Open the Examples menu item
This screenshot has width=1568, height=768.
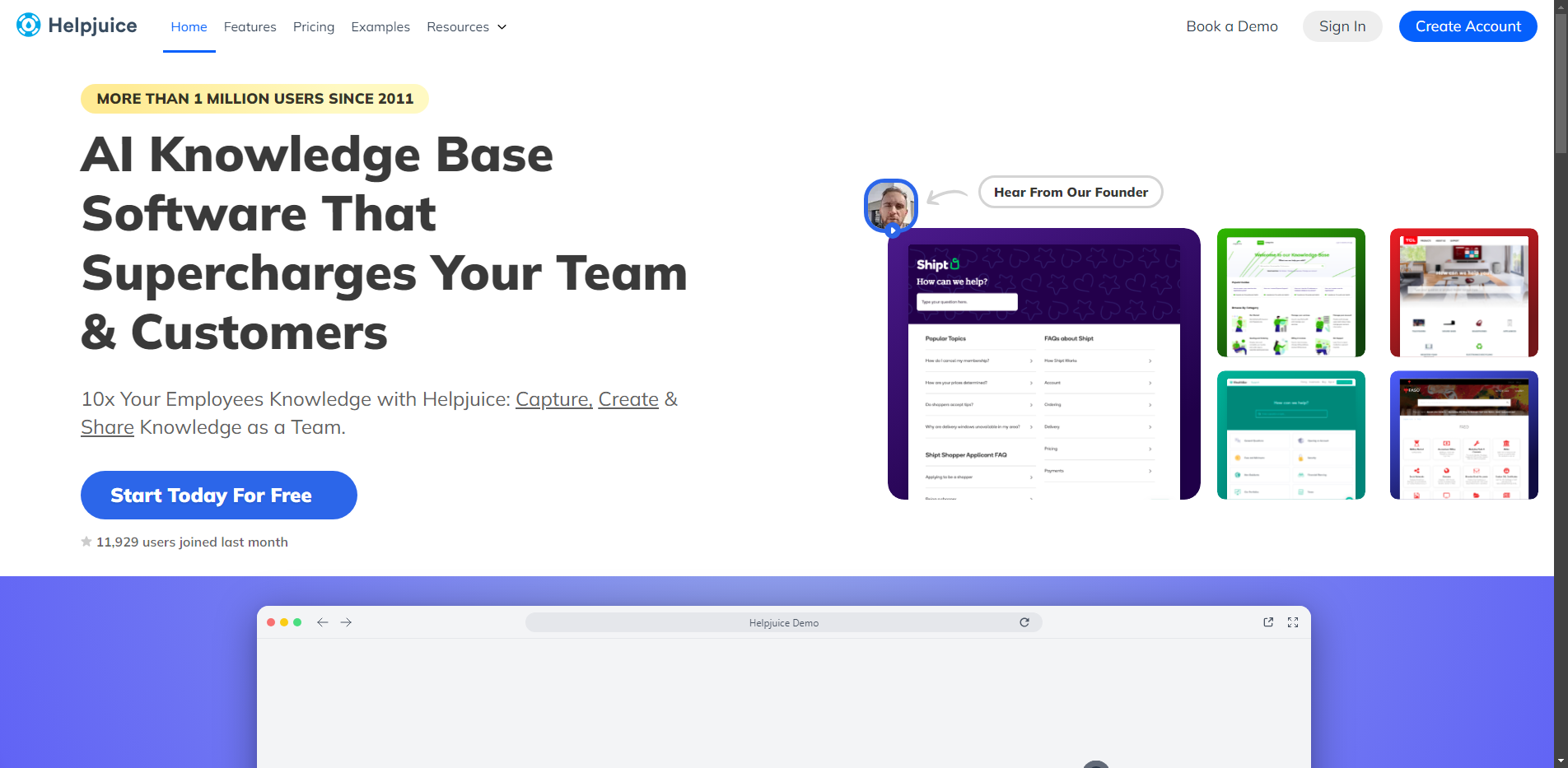(380, 27)
